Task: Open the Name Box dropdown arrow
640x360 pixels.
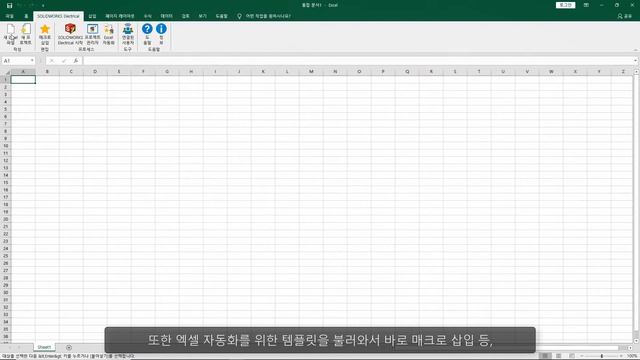Action: click(32, 60)
